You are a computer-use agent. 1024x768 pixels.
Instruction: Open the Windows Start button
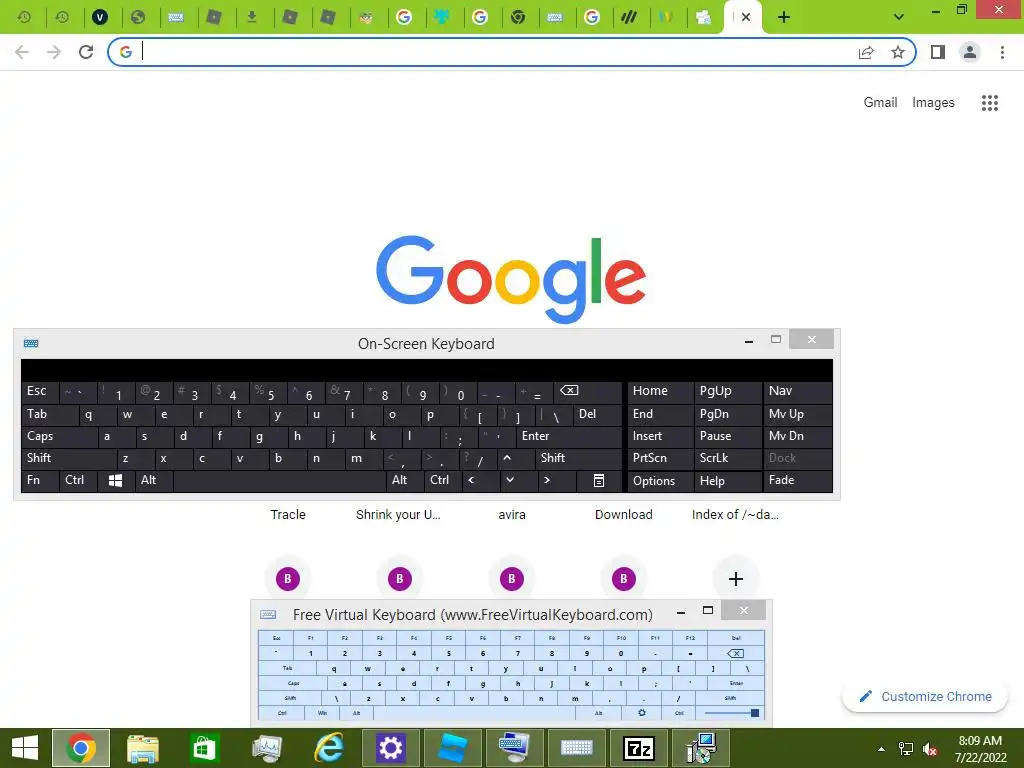[25, 748]
